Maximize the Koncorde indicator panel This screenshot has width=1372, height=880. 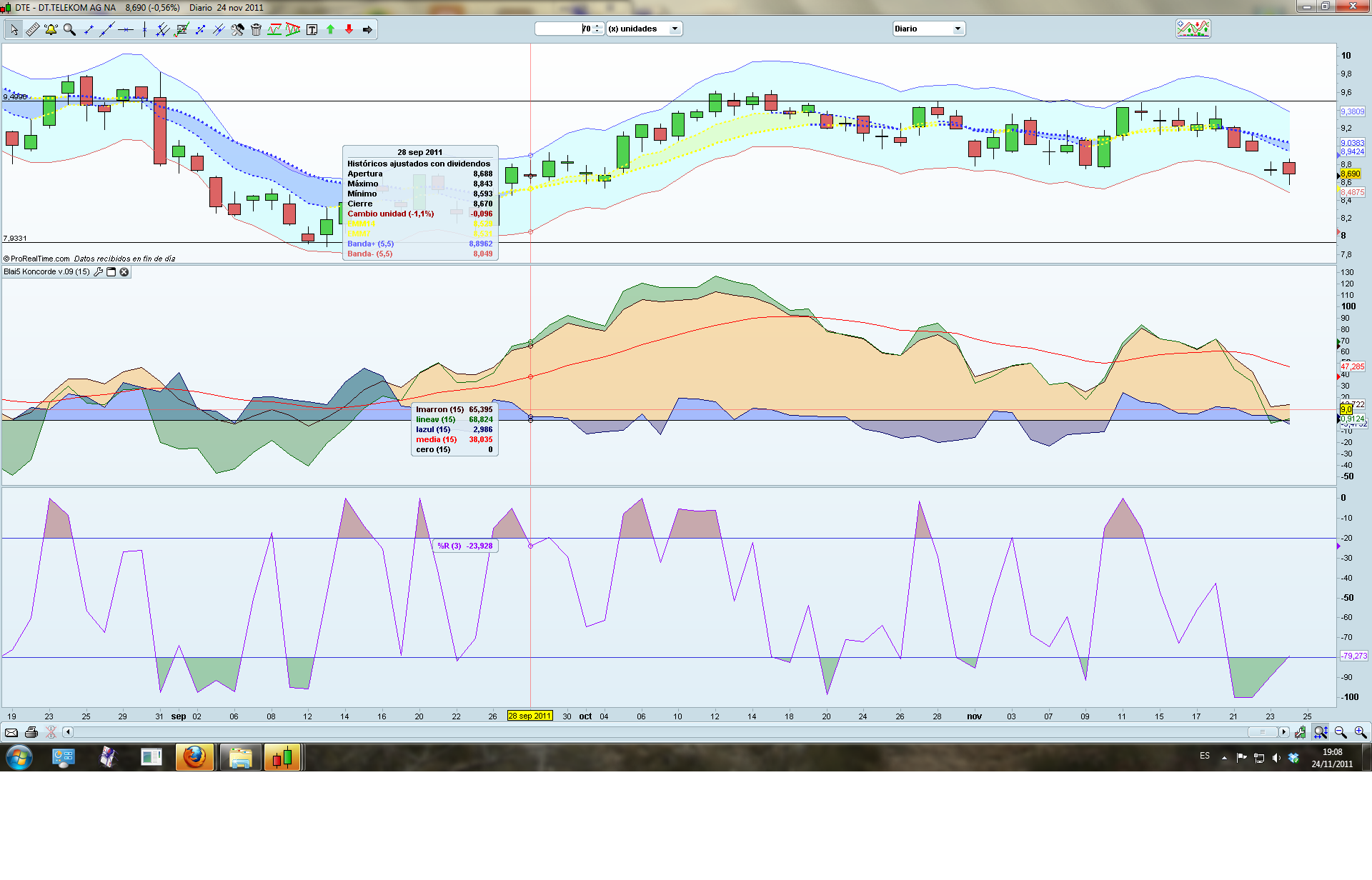(111, 272)
